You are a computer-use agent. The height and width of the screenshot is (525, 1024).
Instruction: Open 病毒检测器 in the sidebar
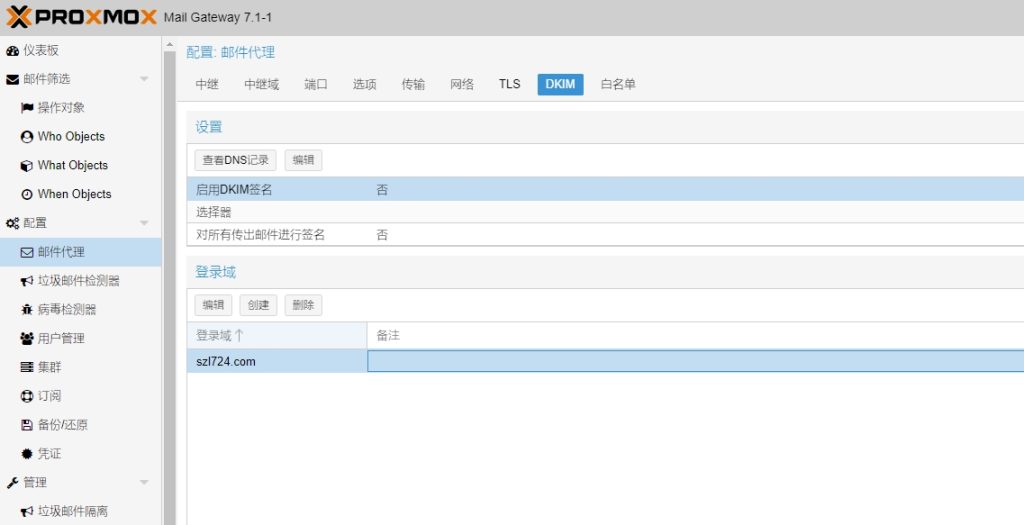pyautogui.click(x=67, y=310)
